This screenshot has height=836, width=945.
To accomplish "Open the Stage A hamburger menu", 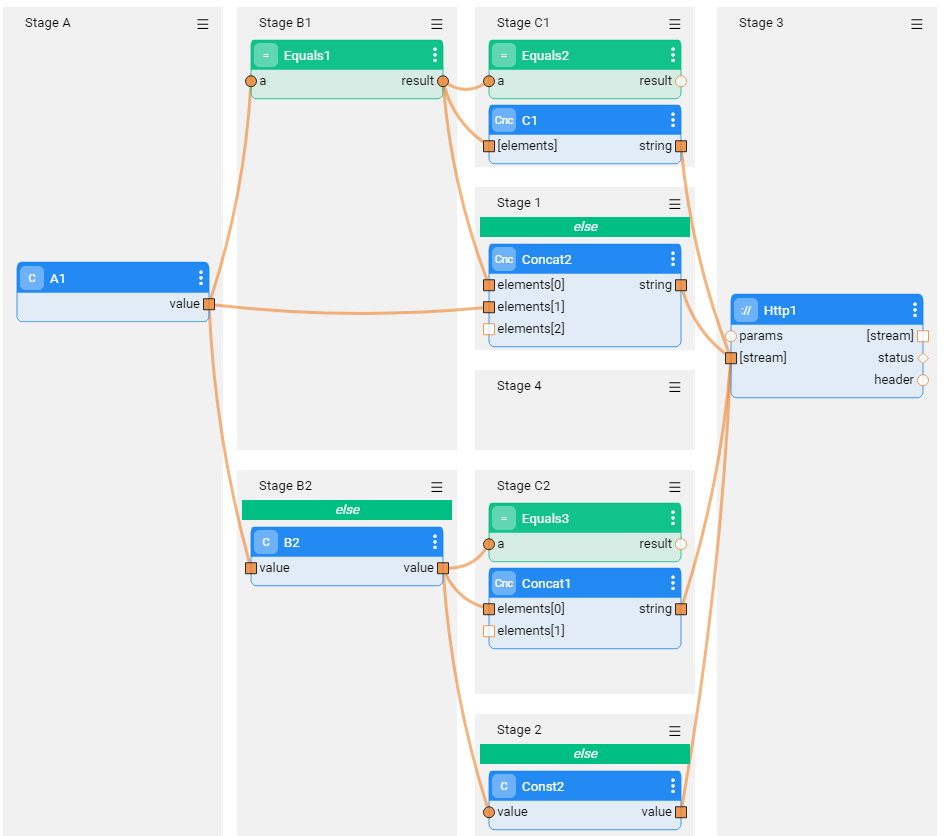I will pos(203,24).
